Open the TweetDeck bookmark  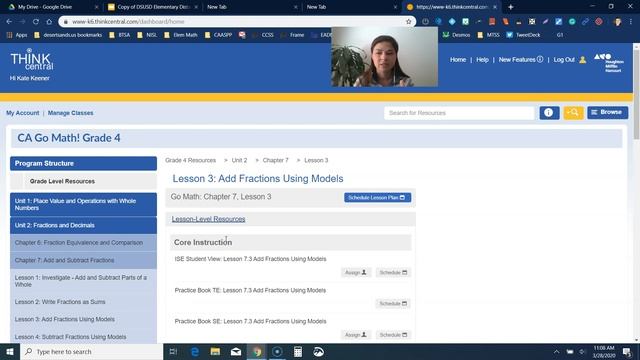point(524,35)
